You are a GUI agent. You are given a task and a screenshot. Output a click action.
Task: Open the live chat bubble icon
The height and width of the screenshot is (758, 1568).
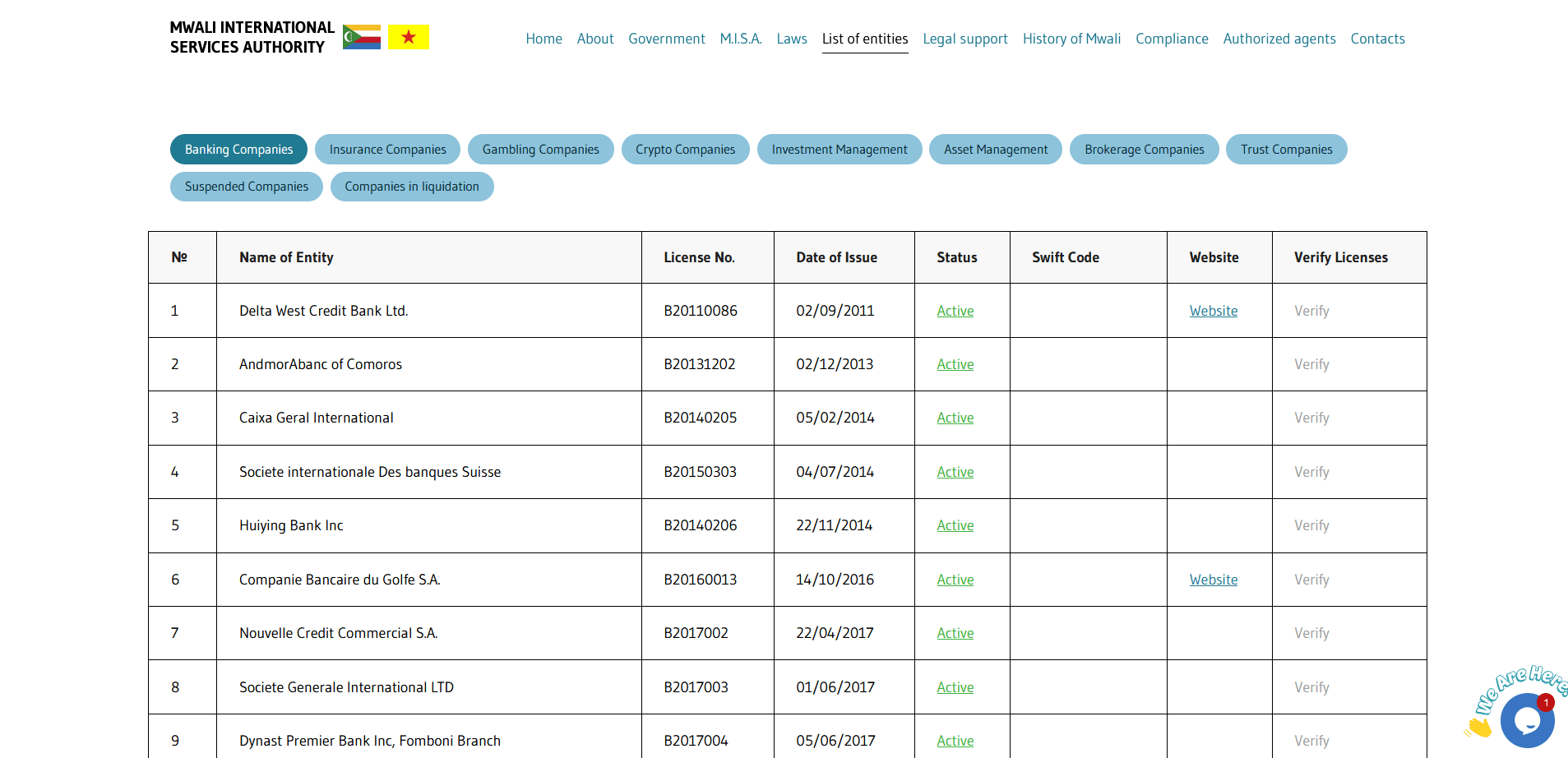(x=1527, y=720)
